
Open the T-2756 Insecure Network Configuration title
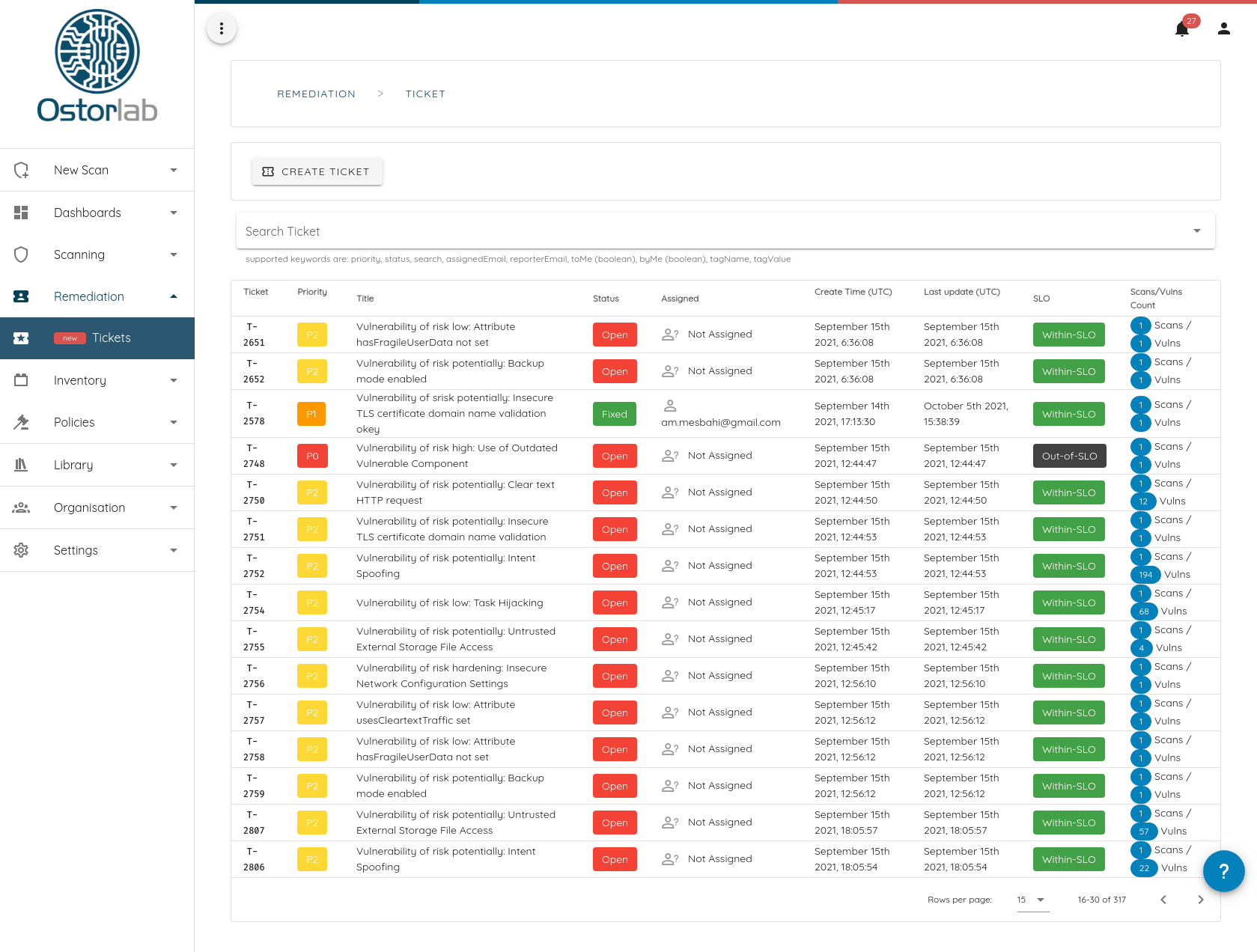pyautogui.click(x=451, y=676)
